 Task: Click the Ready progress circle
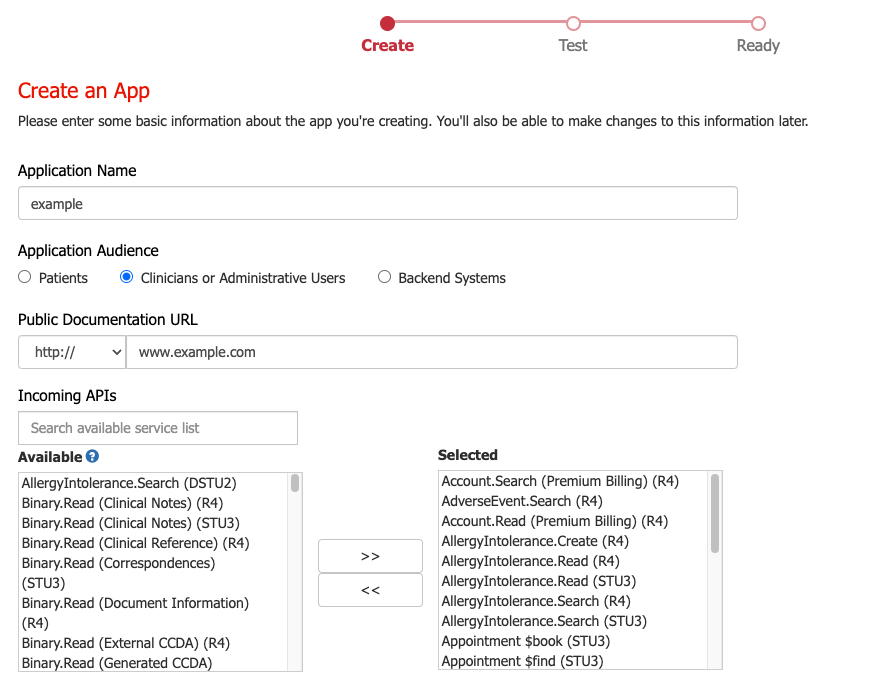pos(757,21)
